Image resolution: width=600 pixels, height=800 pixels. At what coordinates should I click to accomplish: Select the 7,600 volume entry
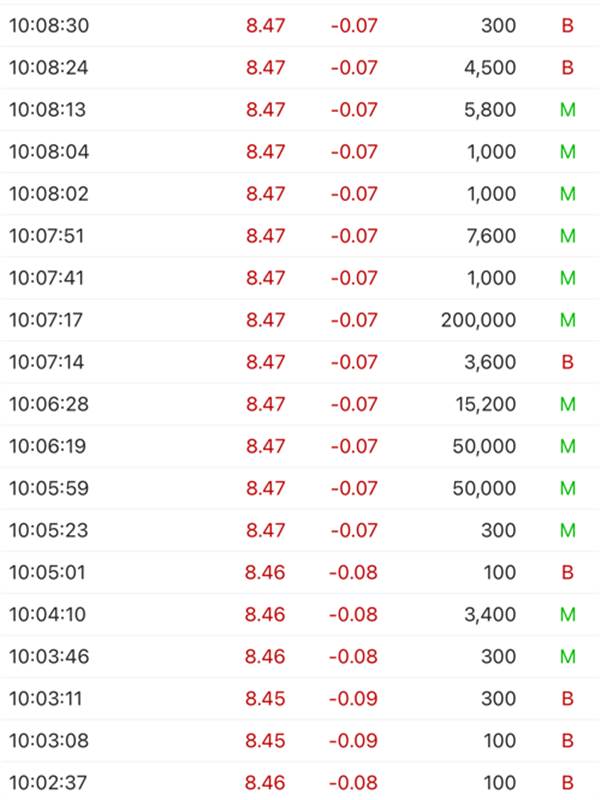coord(491,236)
